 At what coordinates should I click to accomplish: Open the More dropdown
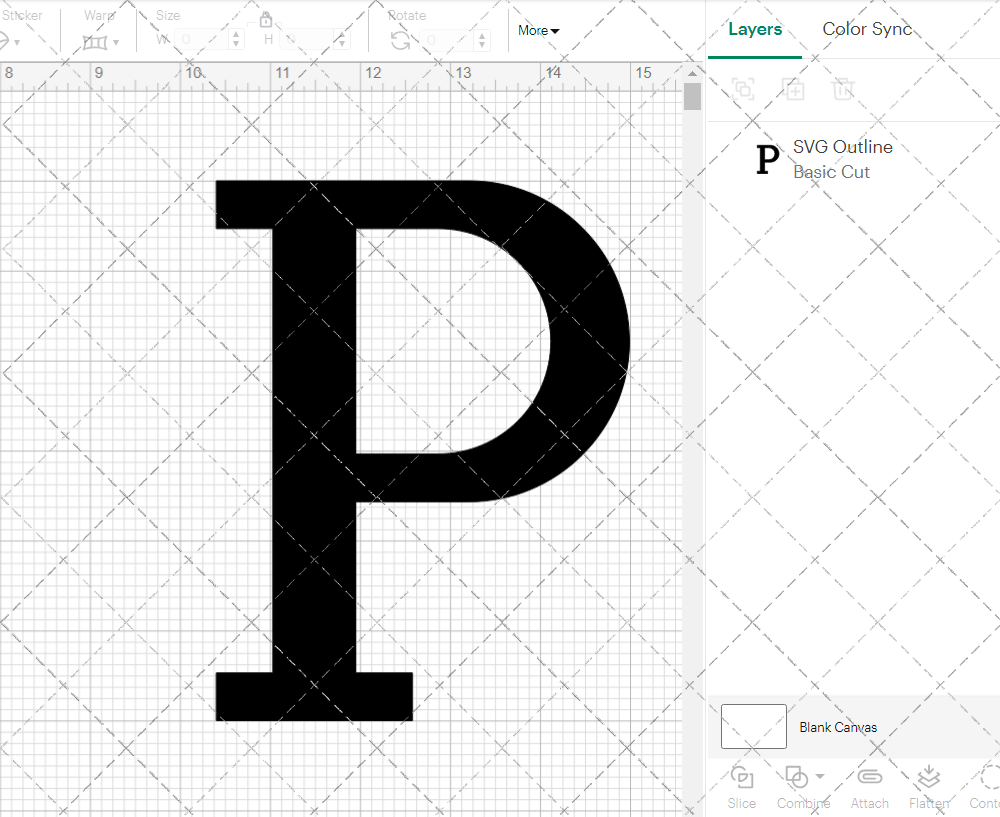538,30
